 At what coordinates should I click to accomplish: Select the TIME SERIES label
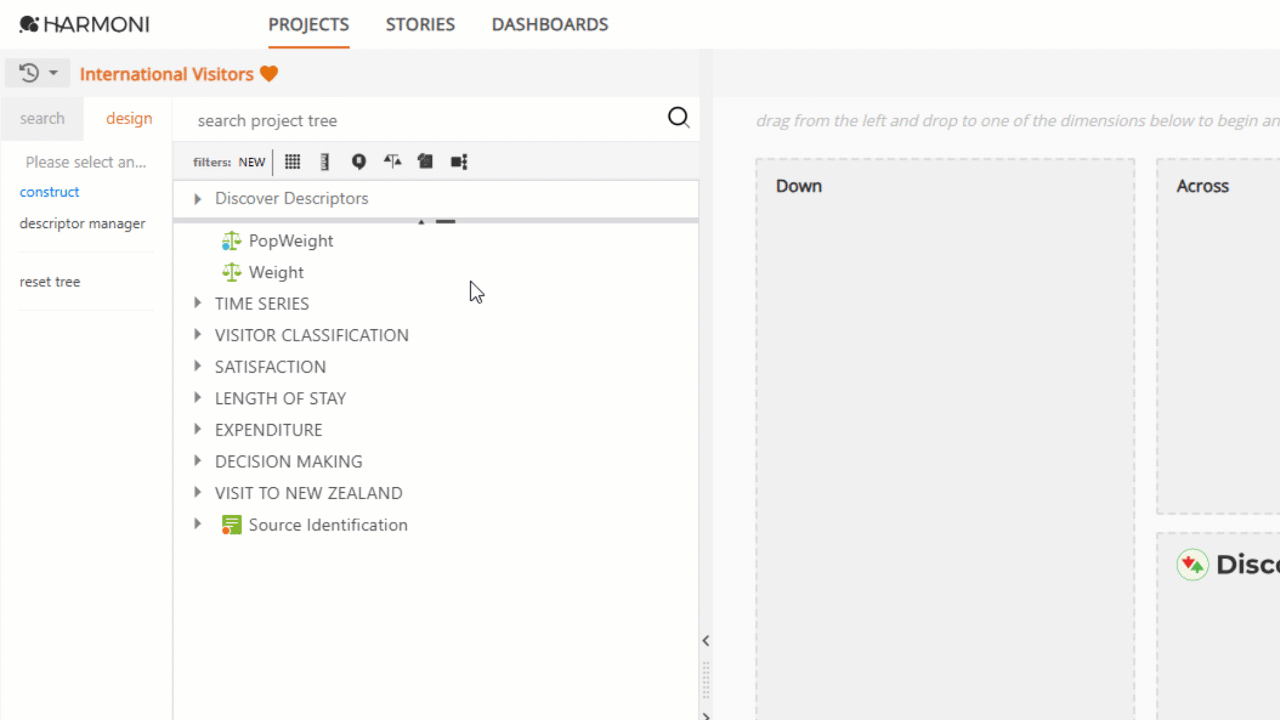click(262, 304)
